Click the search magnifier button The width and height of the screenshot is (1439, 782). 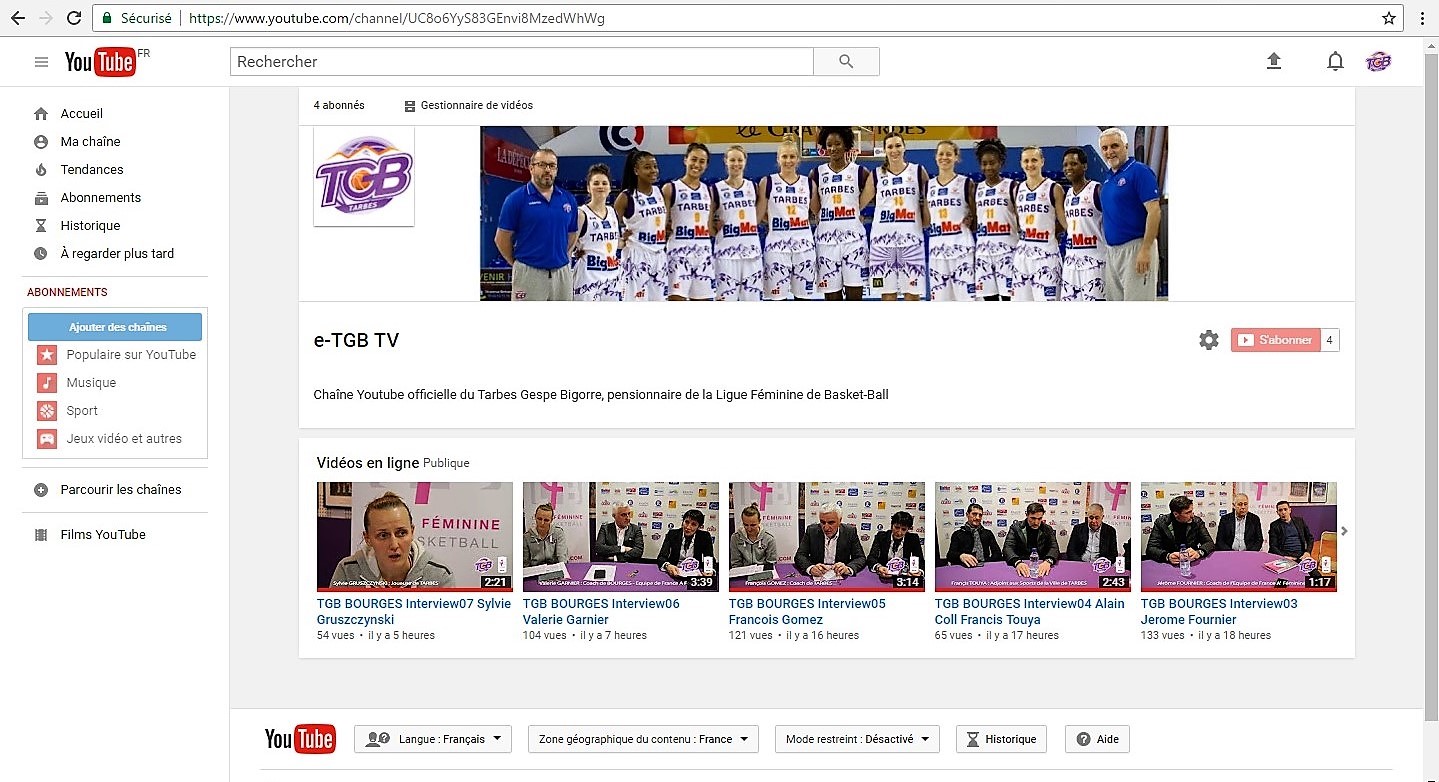tap(846, 62)
